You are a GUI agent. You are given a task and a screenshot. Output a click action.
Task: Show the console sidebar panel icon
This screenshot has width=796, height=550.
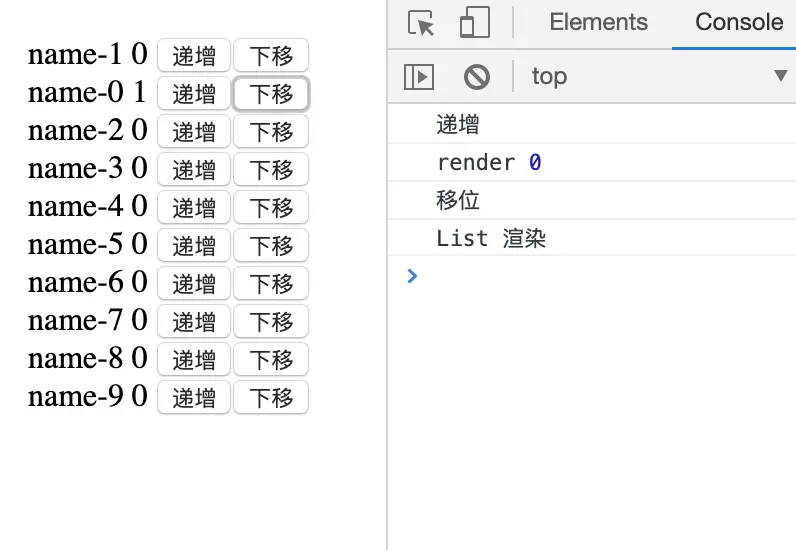click(x=419, y=77)
